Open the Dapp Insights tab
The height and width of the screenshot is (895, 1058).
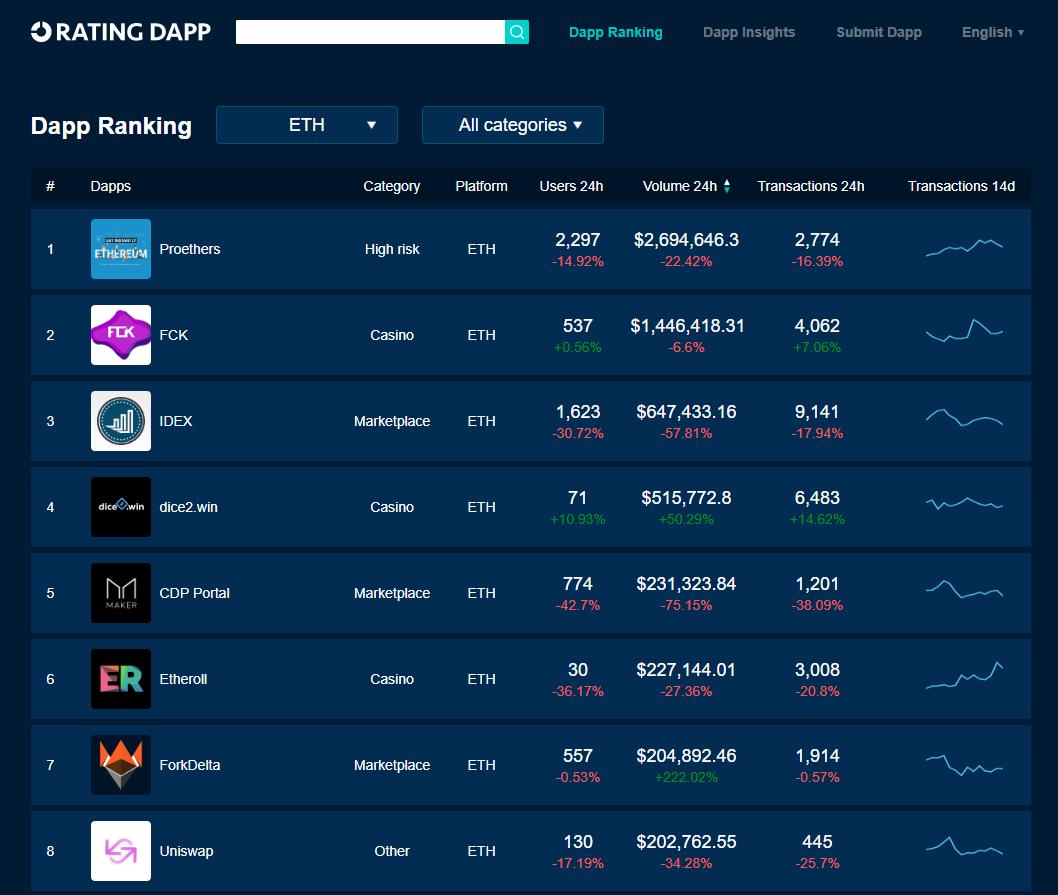pos(749,32)
